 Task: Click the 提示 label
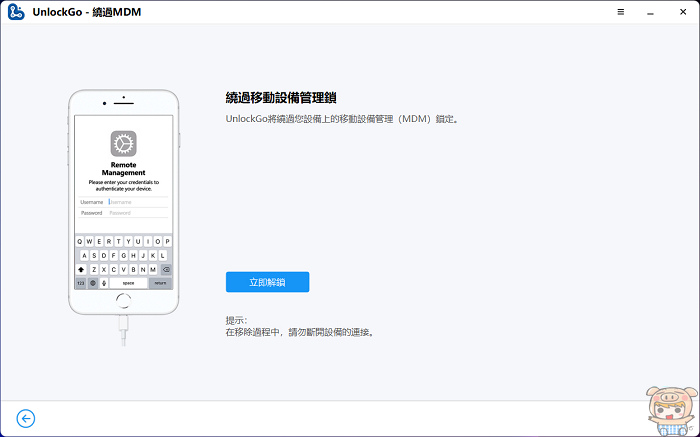236,320
